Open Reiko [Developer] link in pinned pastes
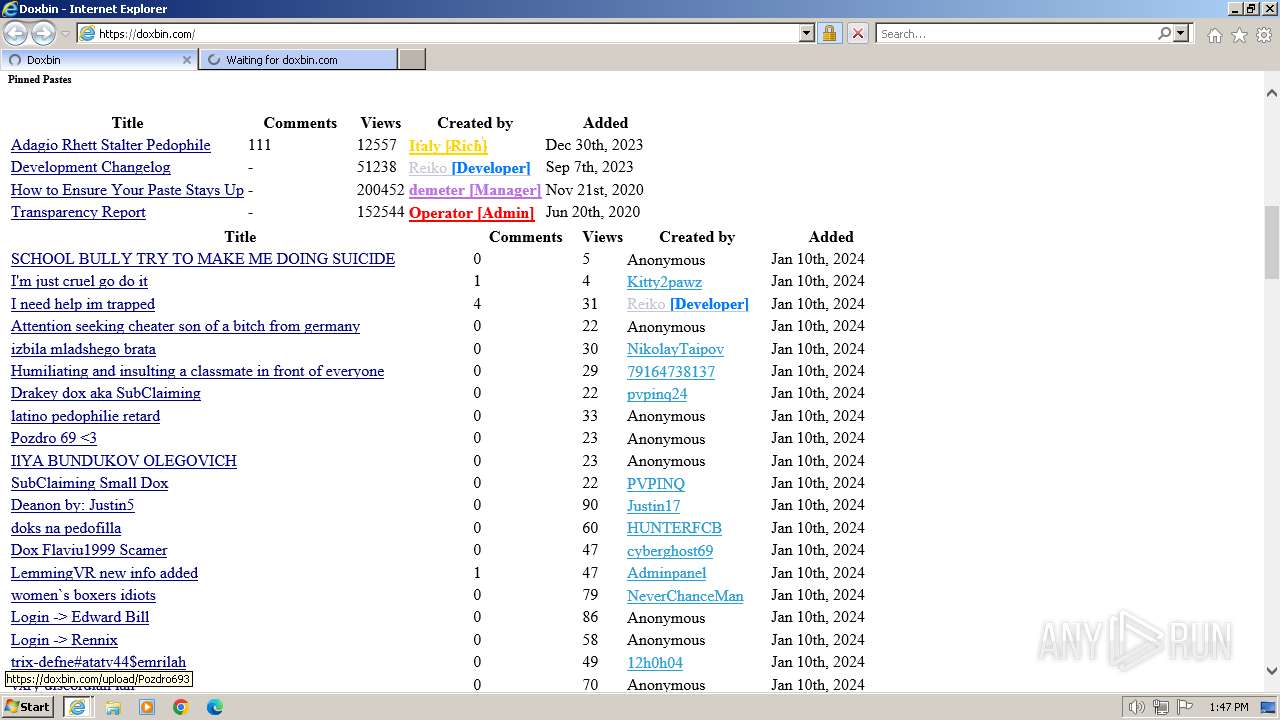The height and width of the screenshot is (720, 1280). pos(470,168)
